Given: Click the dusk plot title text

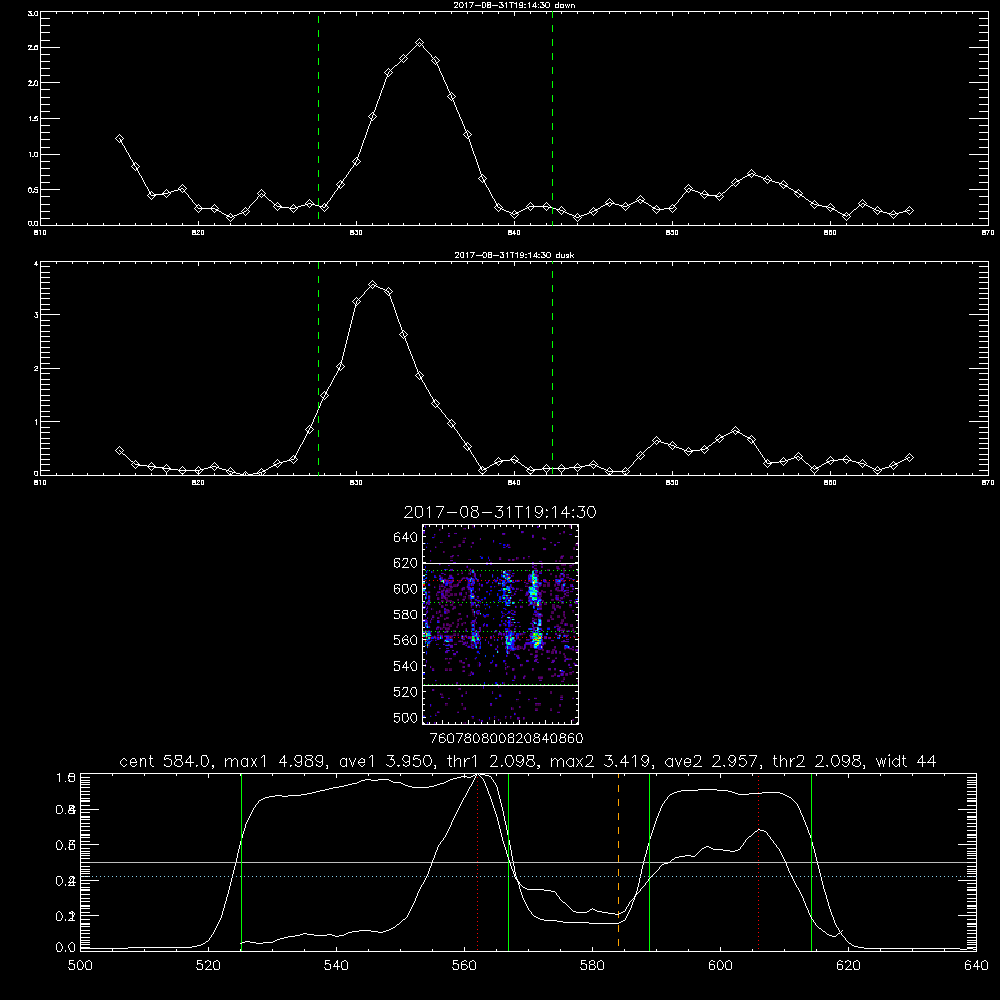Looking at the screenshot, I should tap(514, 255).
